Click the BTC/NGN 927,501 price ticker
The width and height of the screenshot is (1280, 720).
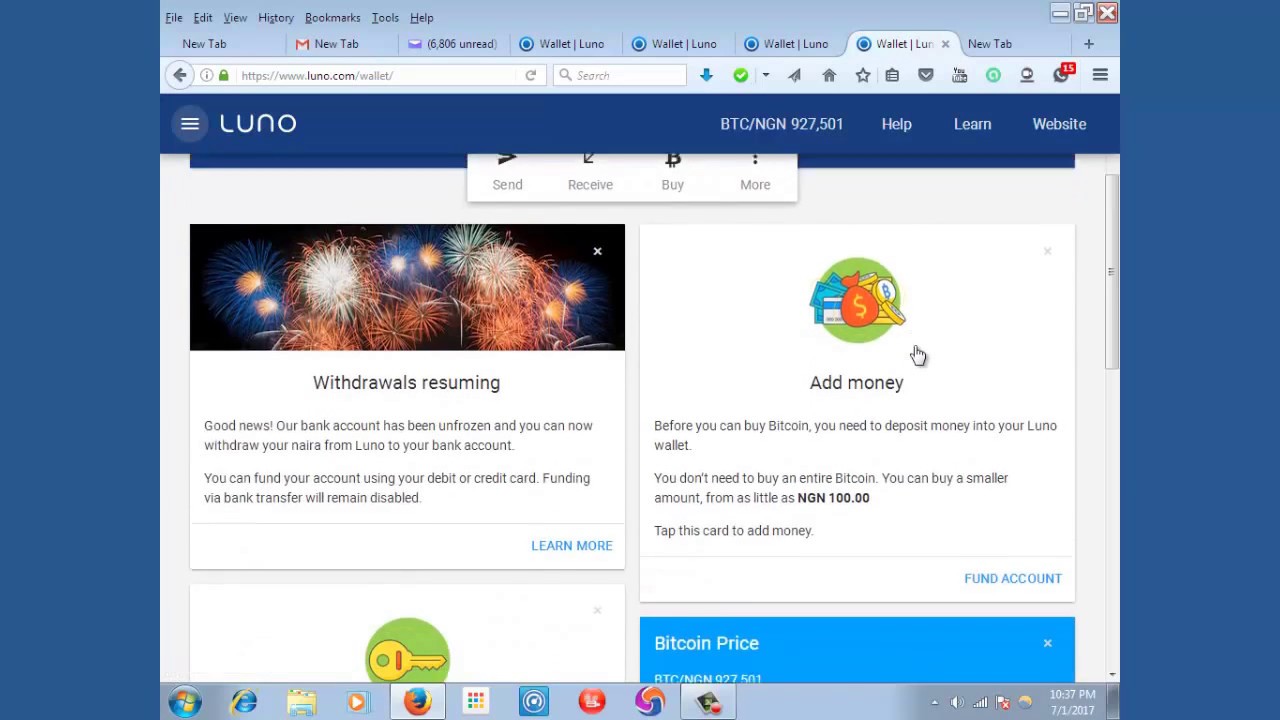coord(782,124)
